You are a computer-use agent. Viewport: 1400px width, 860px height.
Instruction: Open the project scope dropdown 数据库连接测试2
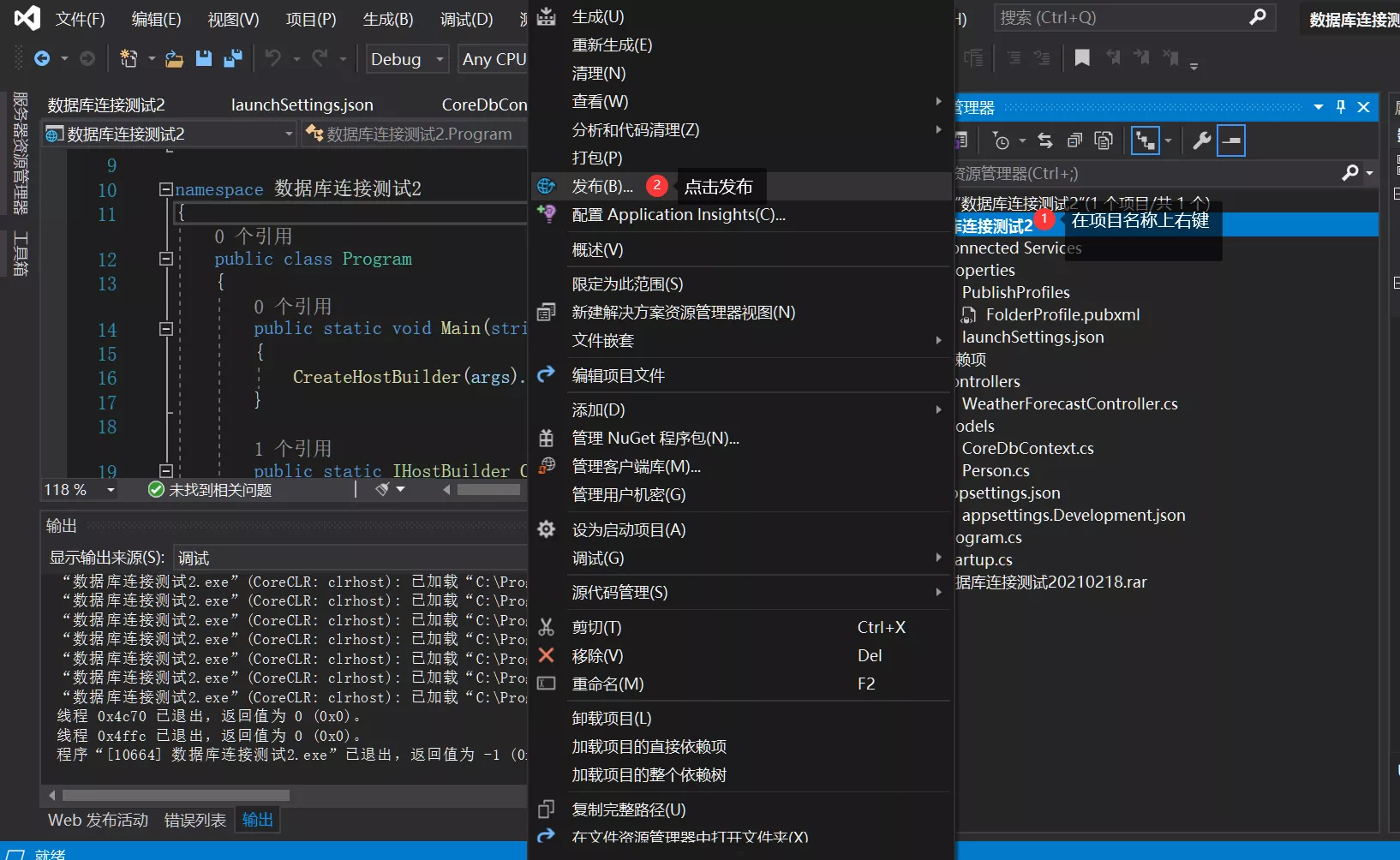[x=169, y=134]
